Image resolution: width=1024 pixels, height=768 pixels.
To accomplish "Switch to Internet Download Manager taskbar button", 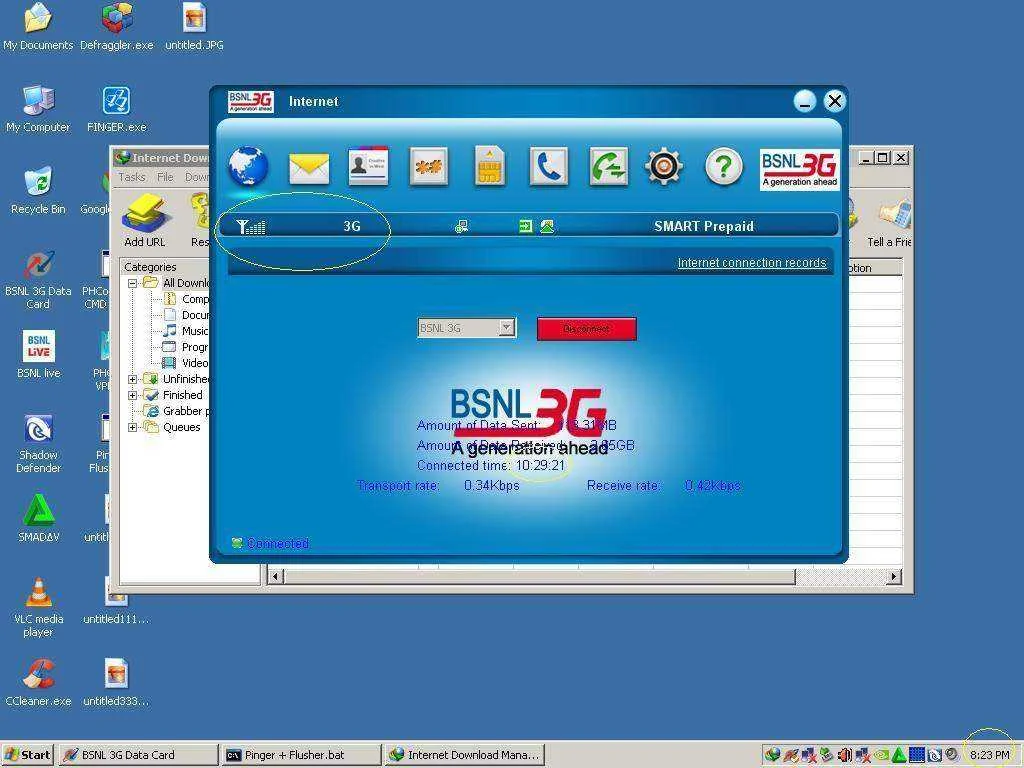I will (464, 755).
